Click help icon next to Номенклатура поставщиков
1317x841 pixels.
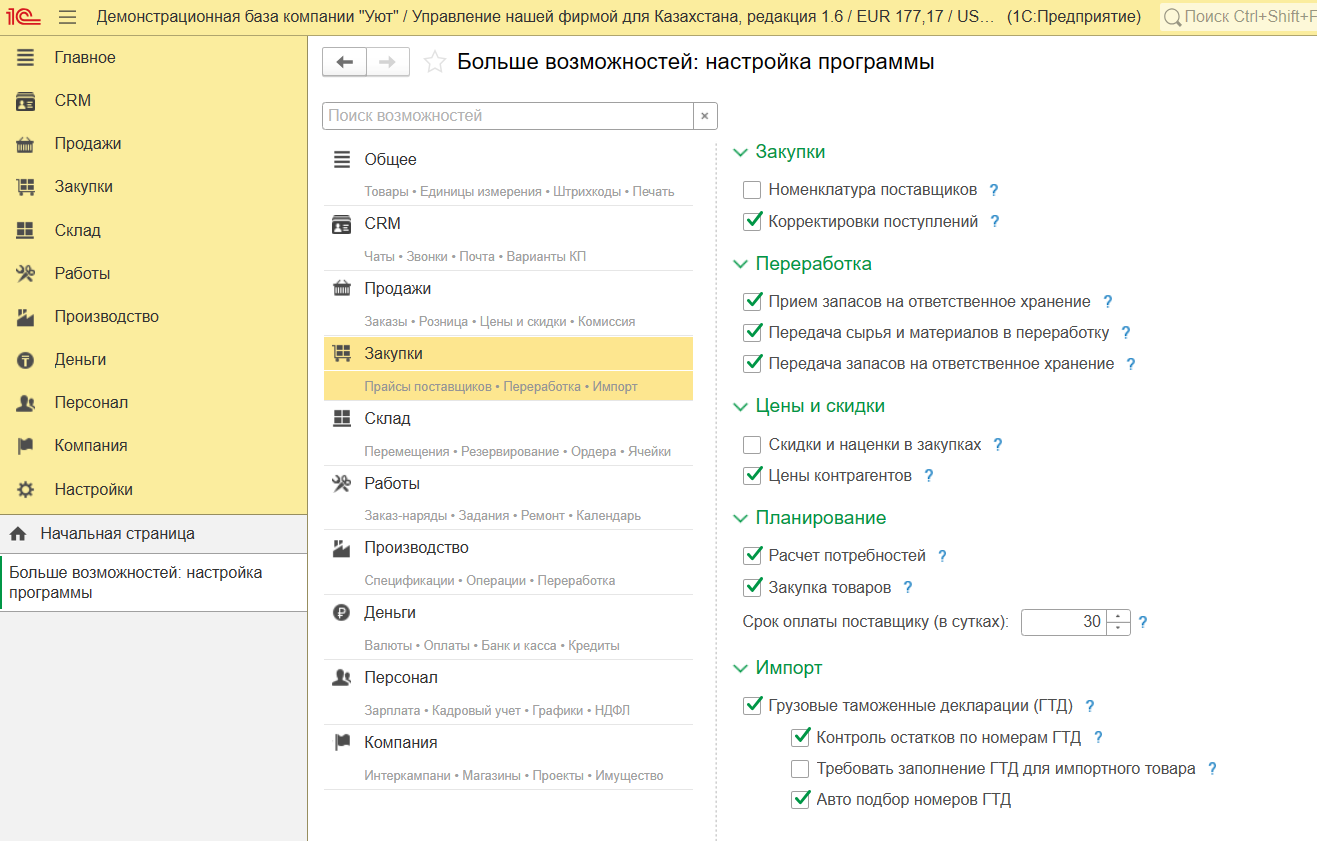tap(994, 190)
